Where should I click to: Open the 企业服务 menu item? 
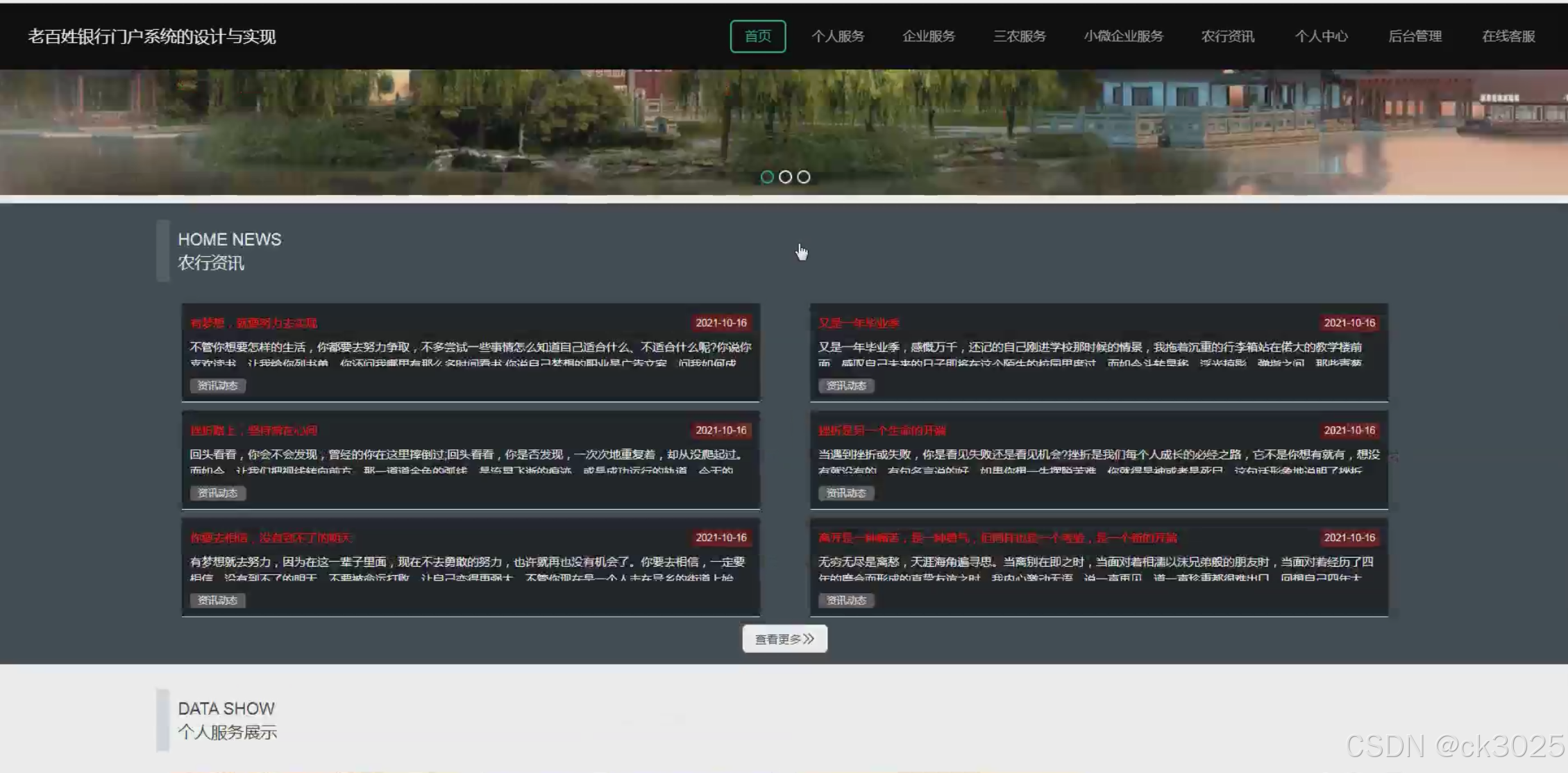pos(929,36)
